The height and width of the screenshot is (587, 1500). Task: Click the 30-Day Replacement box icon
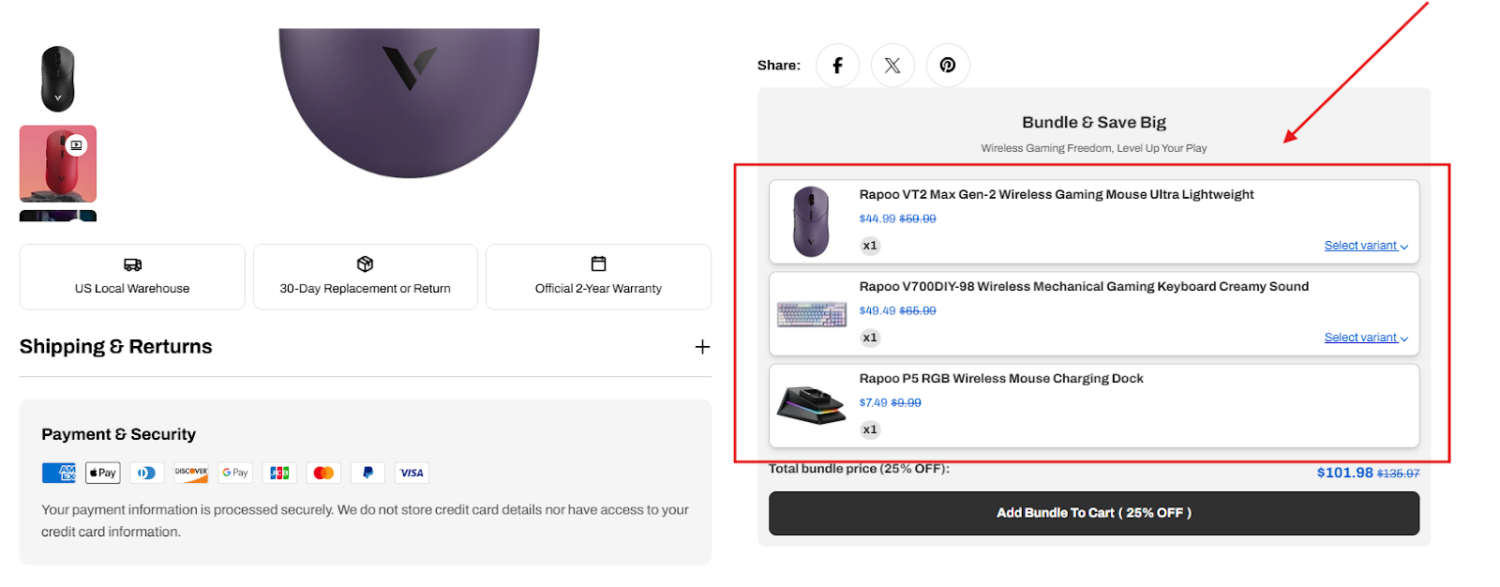pyautogui.click(x=365, y=264)
